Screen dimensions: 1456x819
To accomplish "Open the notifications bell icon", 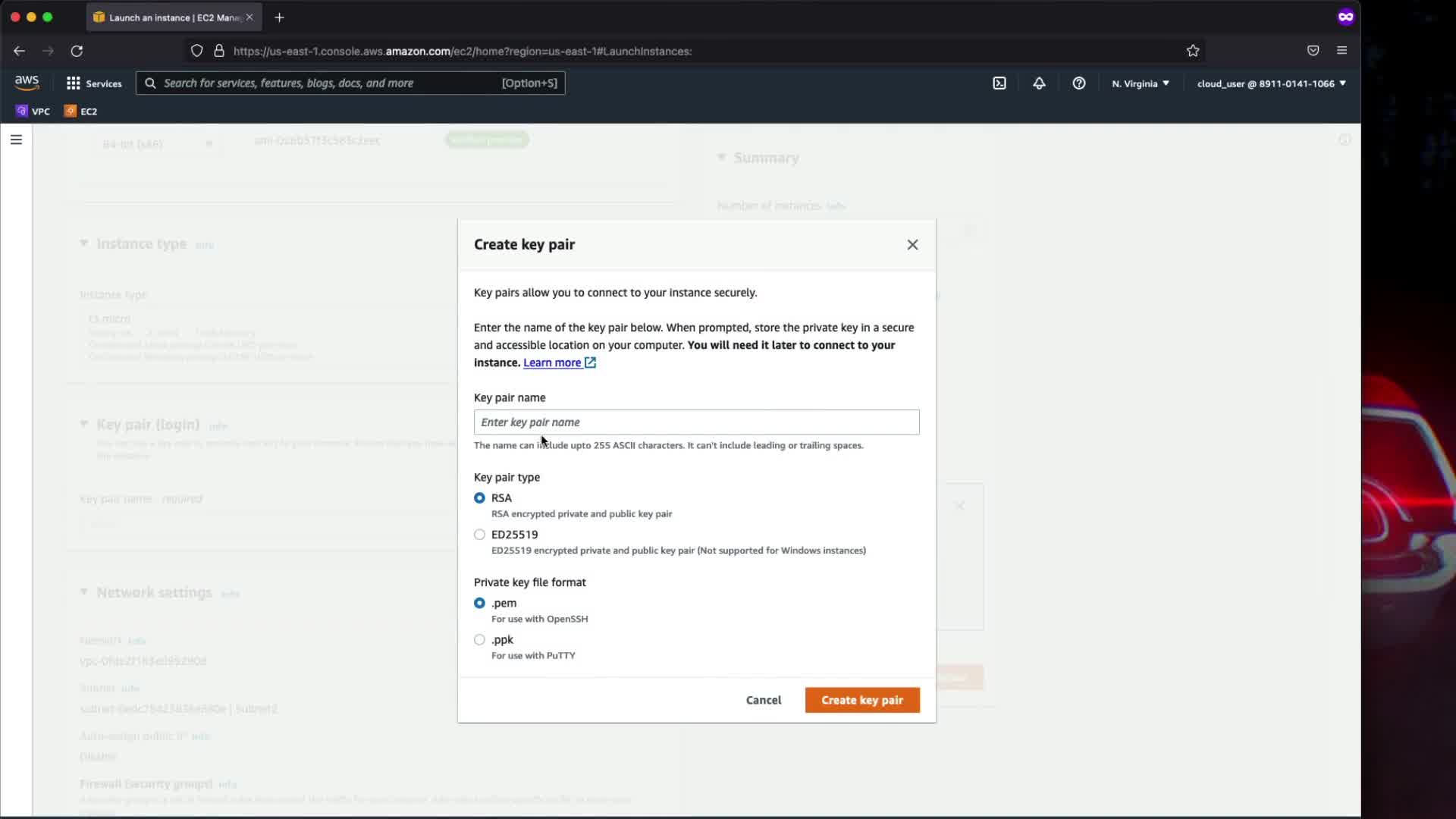I will pos(1039,83).
